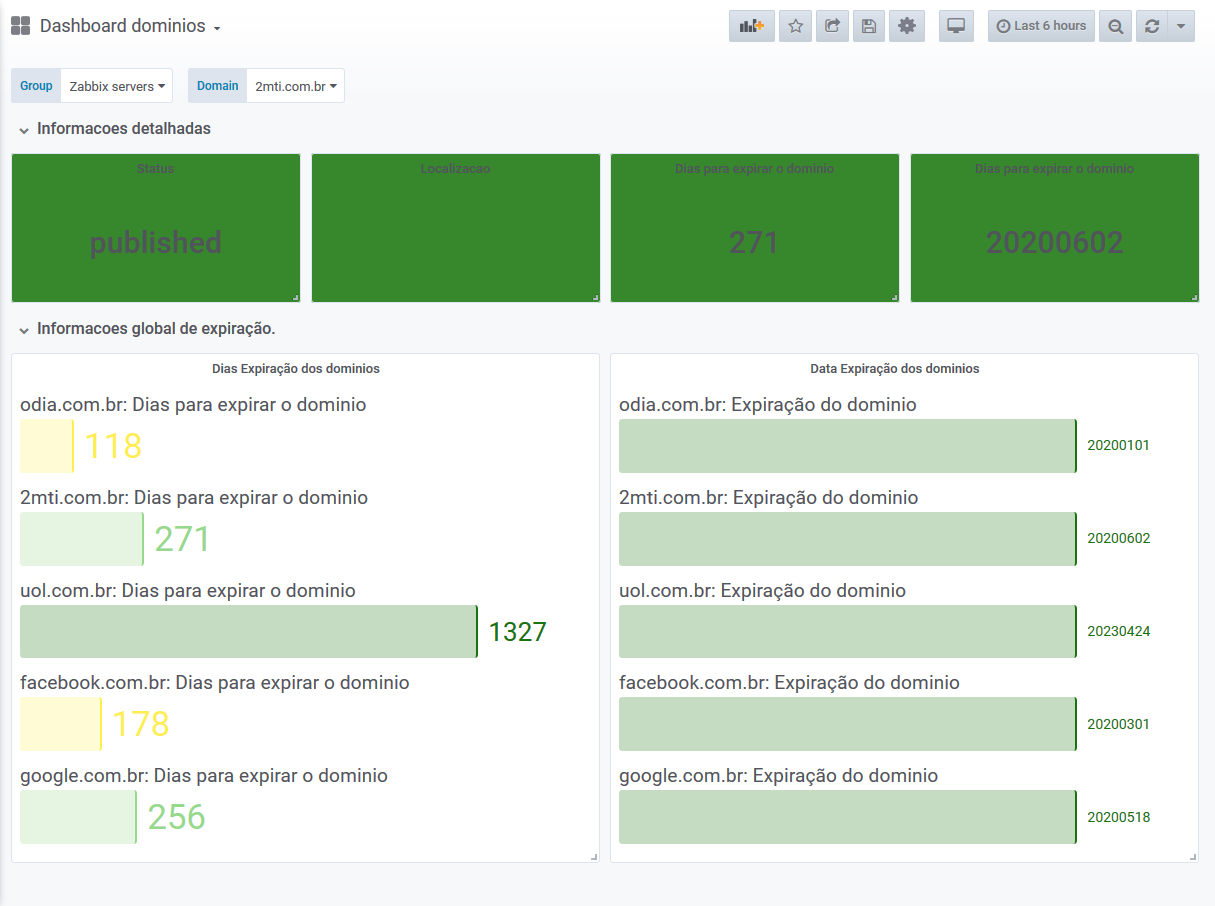Refresh the dashboard with refresh icon
The image size is (1215, 906).
pyautogui.click(x=1152, y=26)
